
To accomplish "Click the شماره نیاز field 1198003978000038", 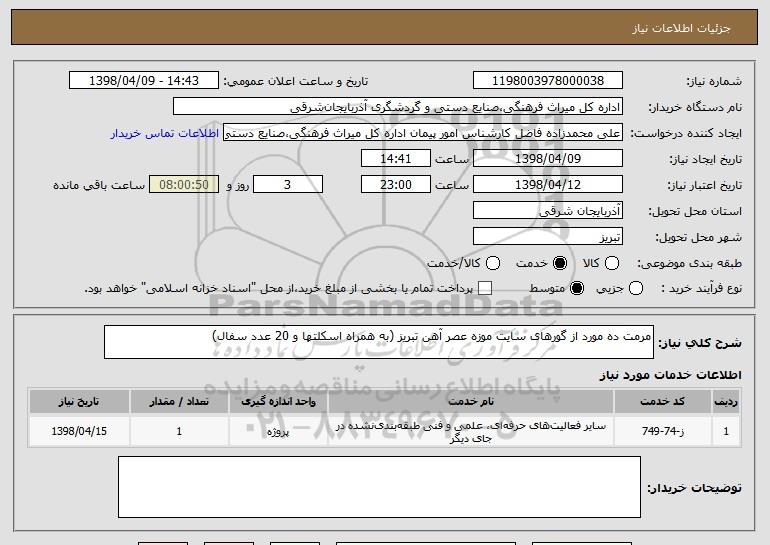I will [548, 81].
